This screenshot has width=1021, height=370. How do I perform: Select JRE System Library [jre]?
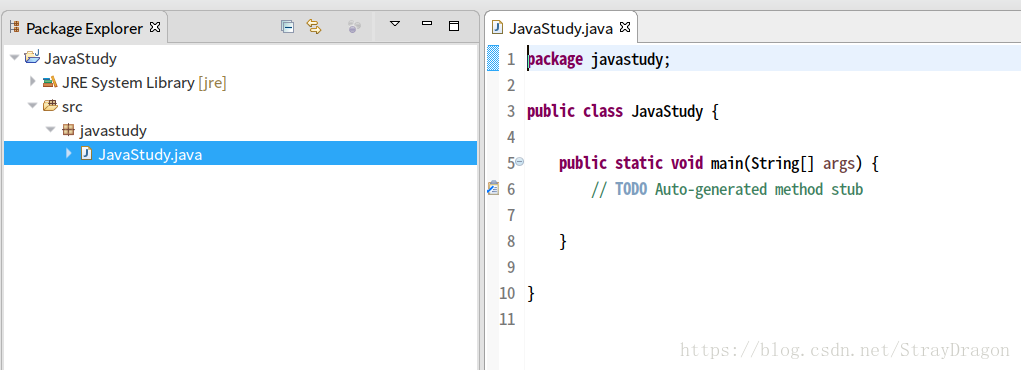click(x=145, y=83)
